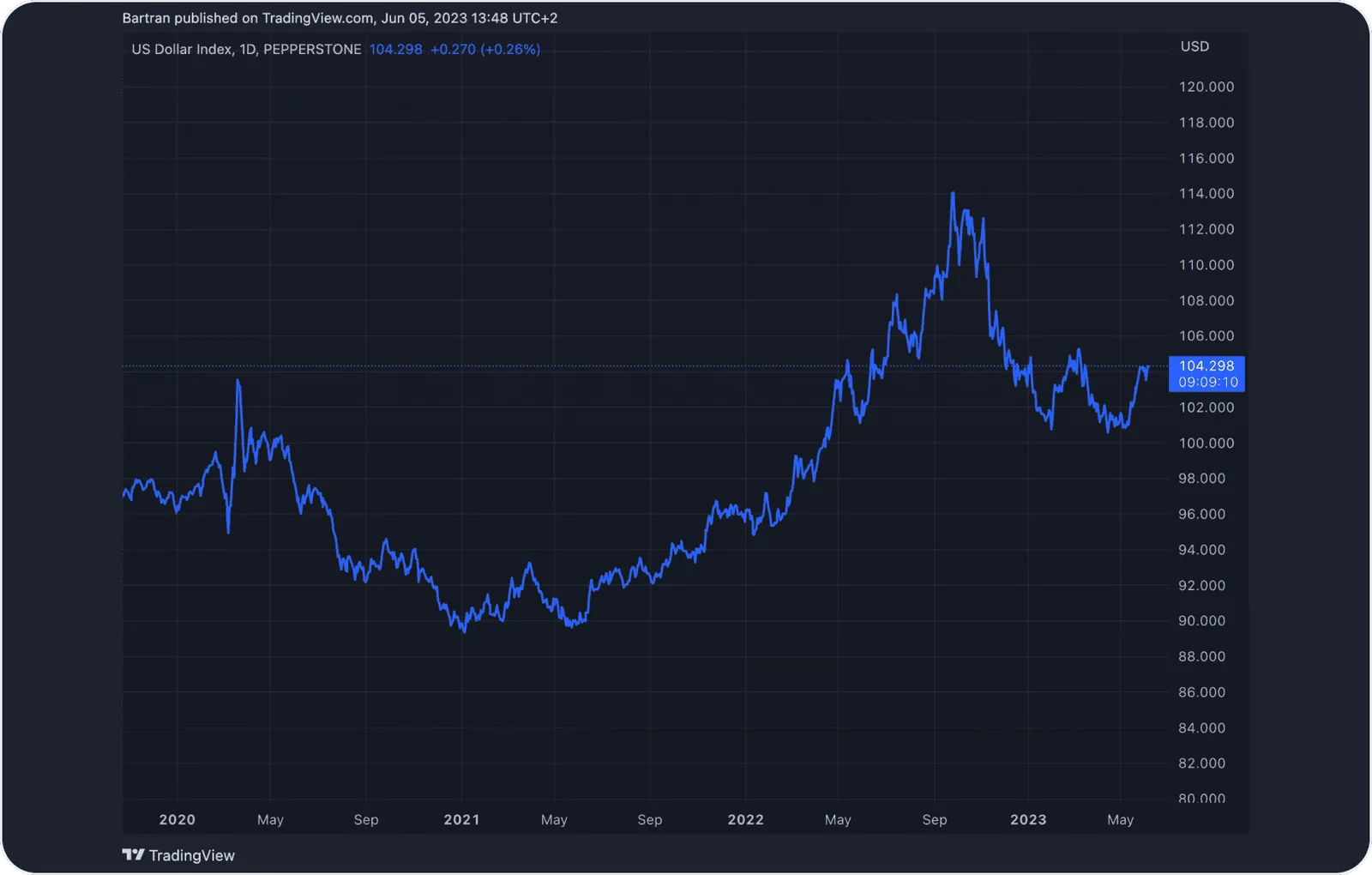Click the 92.000 price axis label
Viewport: 1372px width, 875px height.
(x=1201, y=585)
